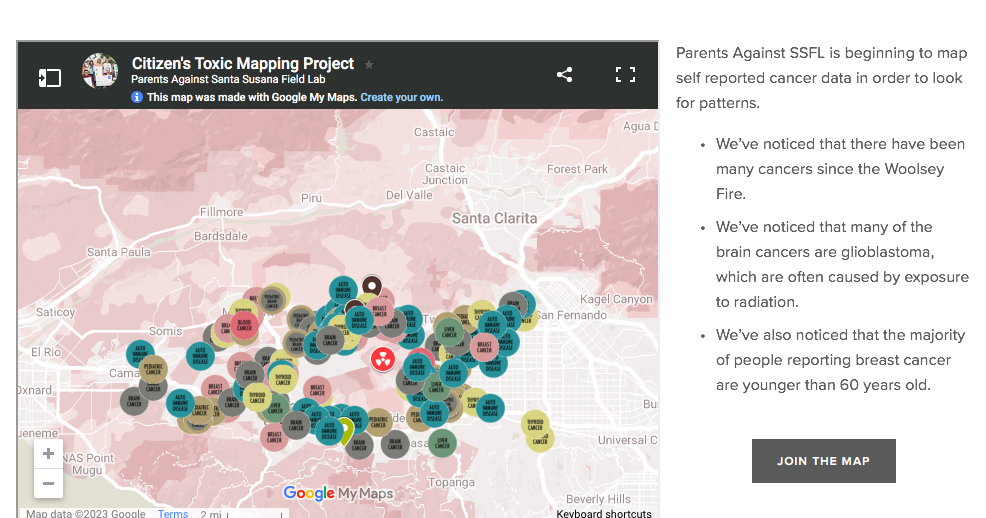Follow the 'Create your own' link
This screenshot has height=518, width=986.
click(401, 97)
